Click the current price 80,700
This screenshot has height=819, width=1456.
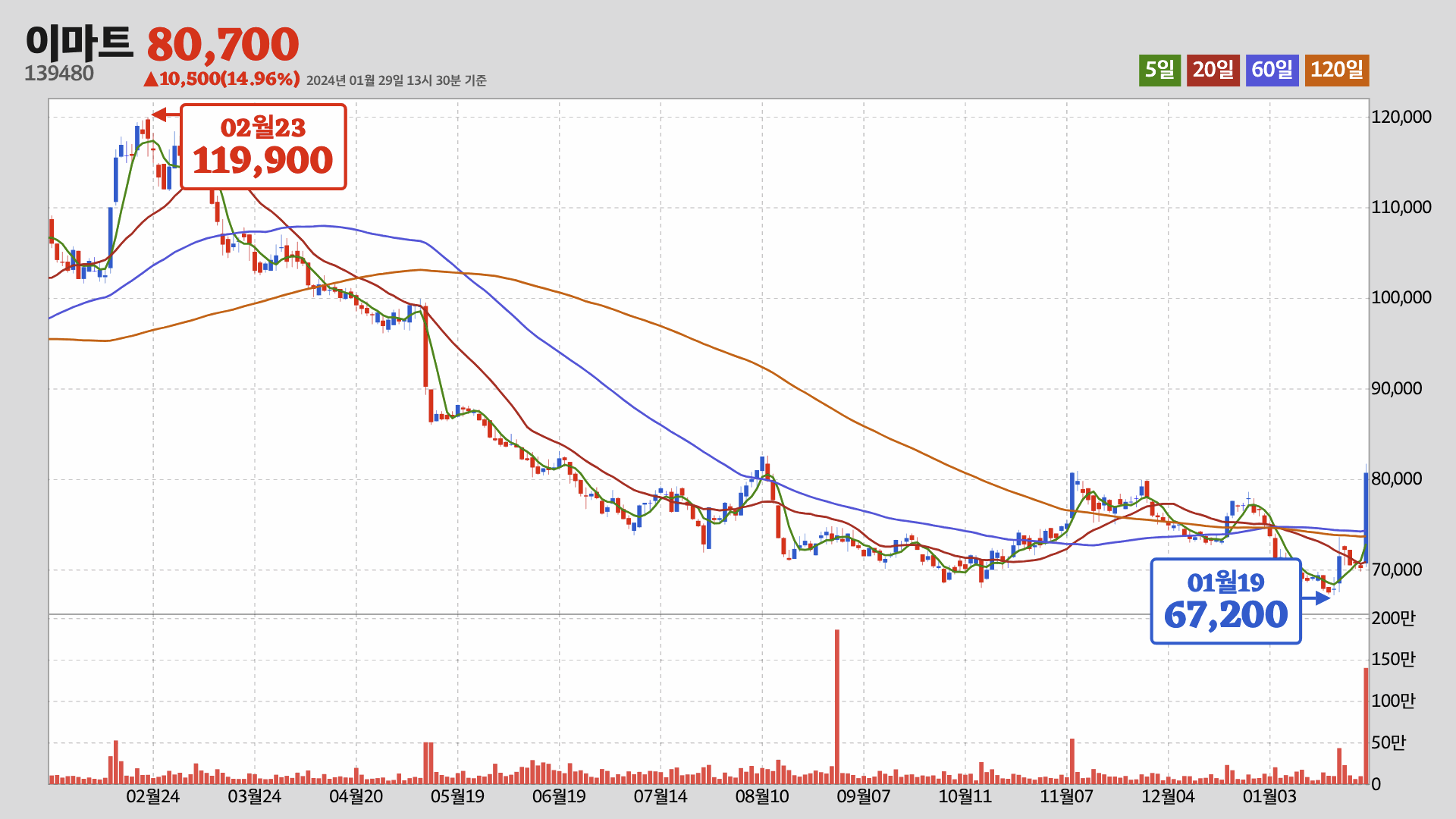223,44
